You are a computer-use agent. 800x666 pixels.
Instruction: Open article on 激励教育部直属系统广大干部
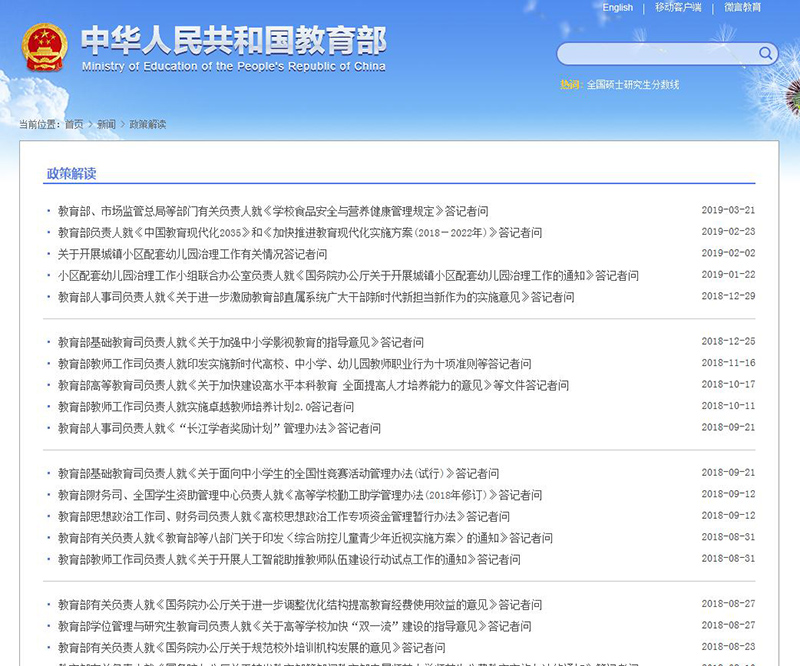point(316,297)
